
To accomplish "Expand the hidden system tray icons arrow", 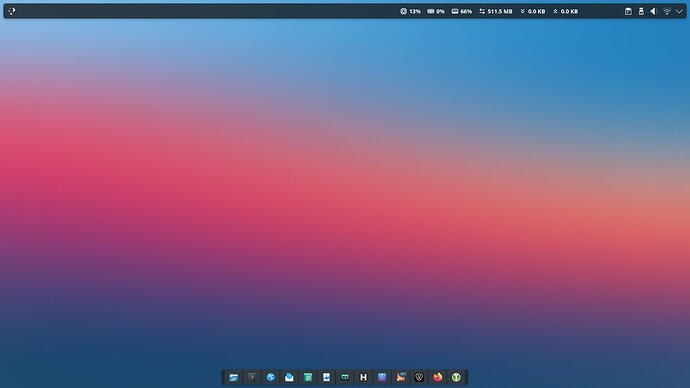I will point(679,11).
